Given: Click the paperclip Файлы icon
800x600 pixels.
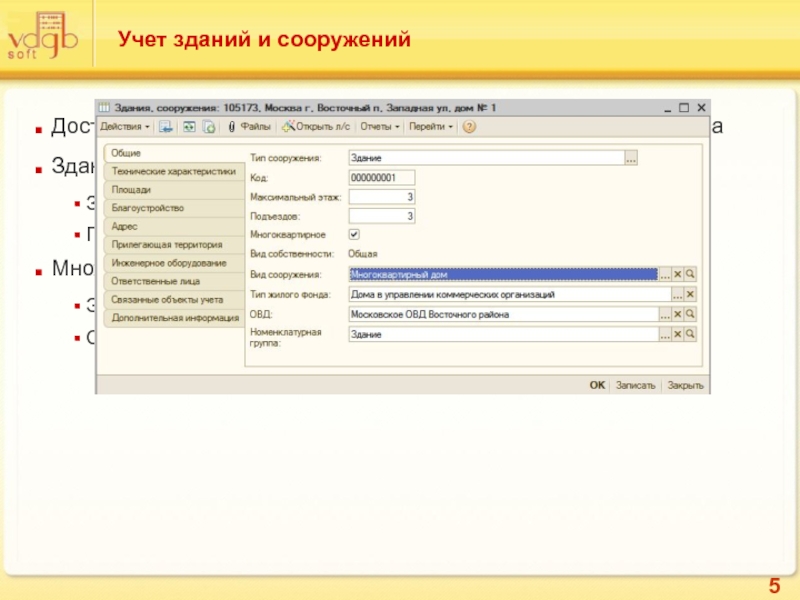Looking at the screenshot, I should pyautogui.click(x=231, y=127).
